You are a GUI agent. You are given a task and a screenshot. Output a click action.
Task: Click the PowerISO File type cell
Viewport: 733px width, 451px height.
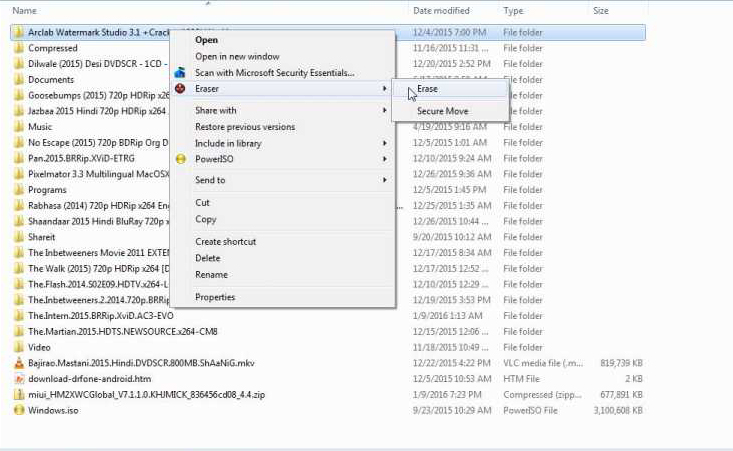point(530,410)
